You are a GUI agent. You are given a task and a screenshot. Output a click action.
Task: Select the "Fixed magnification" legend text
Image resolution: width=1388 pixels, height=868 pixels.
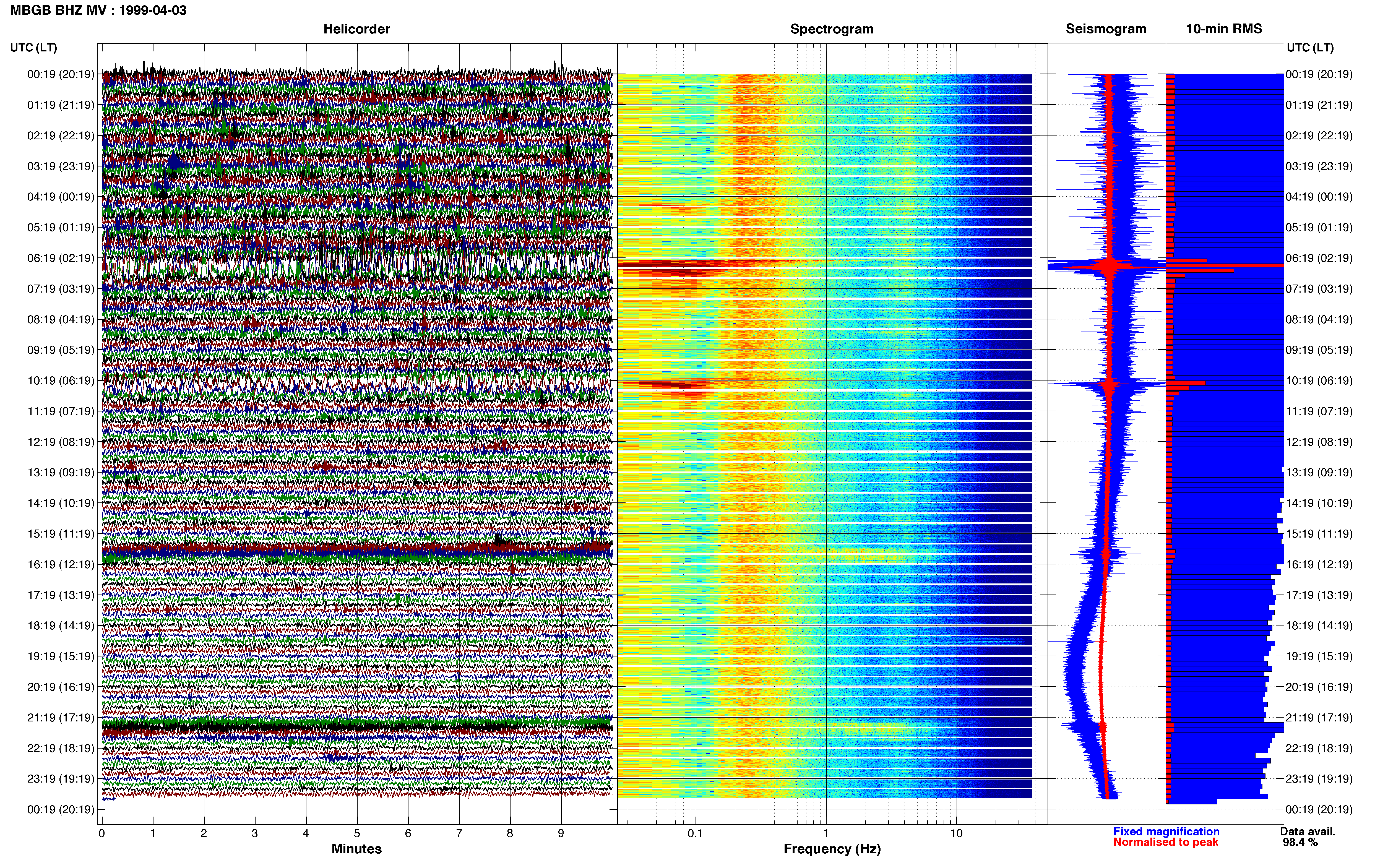pos(1166,831)
